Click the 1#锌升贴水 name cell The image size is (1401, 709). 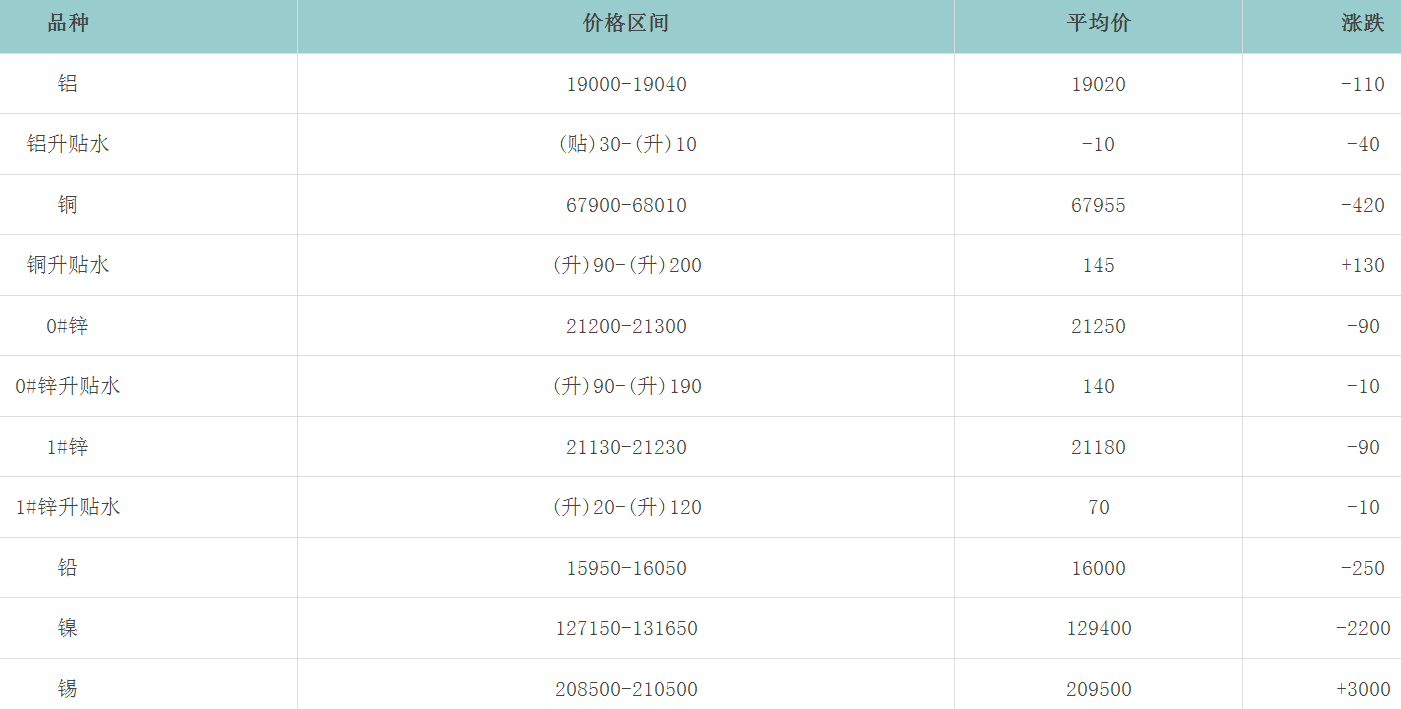click(68, 507)
